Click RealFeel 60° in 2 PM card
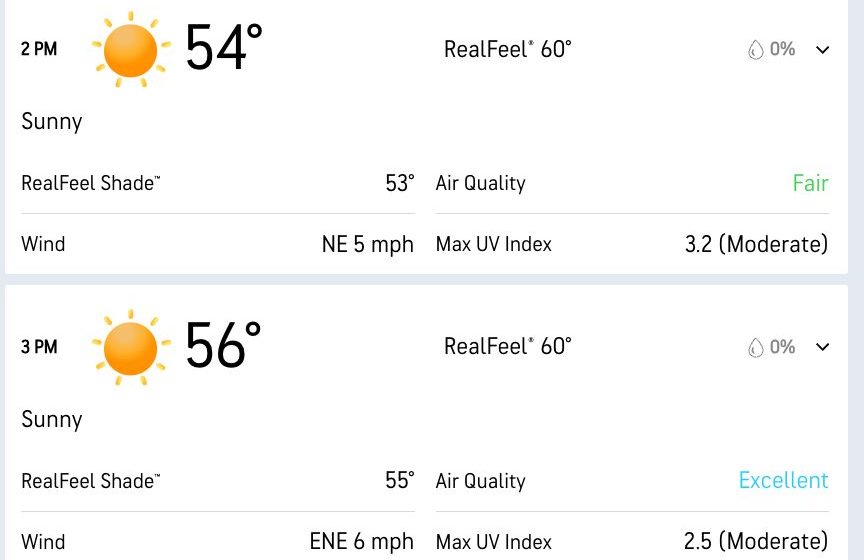 [x=507, y=49]
